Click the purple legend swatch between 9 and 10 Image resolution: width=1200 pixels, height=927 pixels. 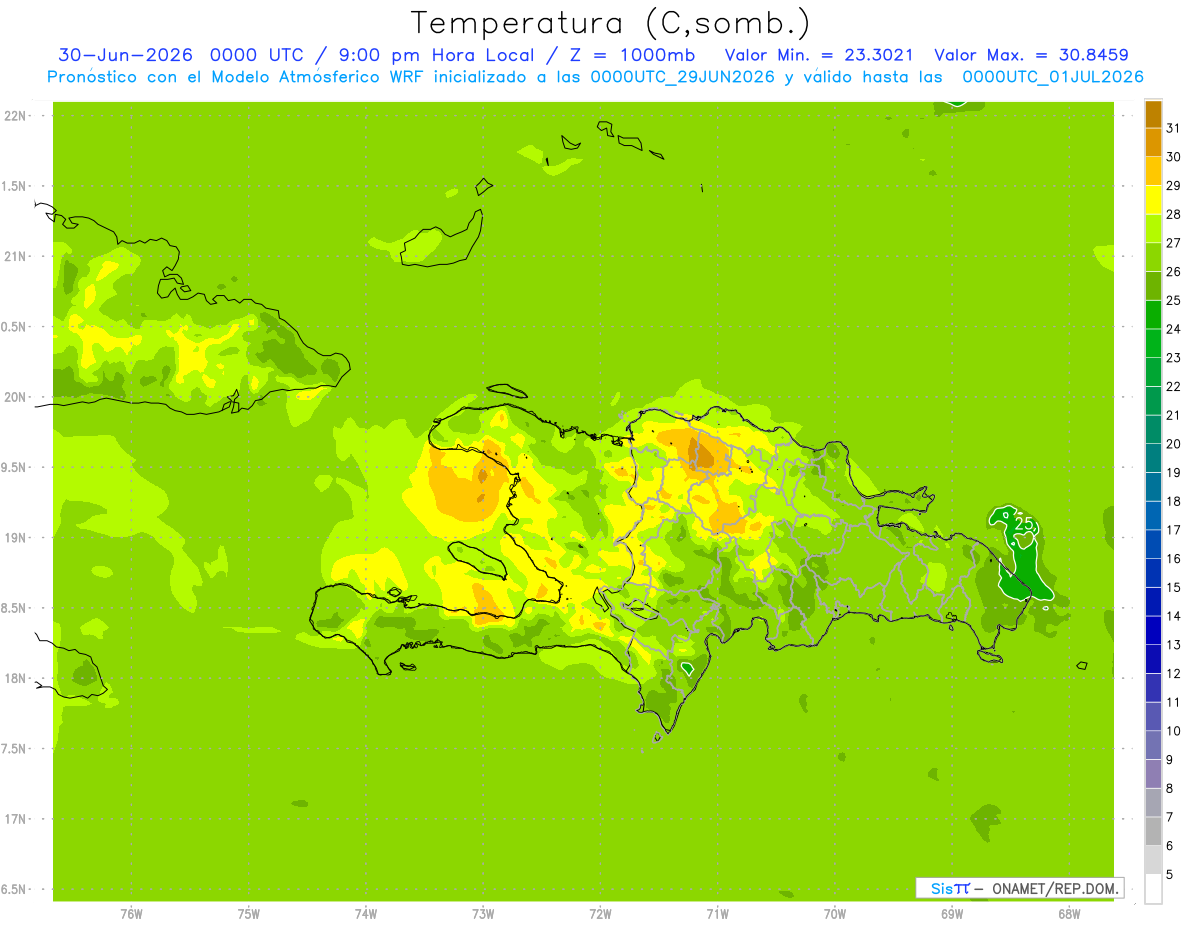(1153, 745)
